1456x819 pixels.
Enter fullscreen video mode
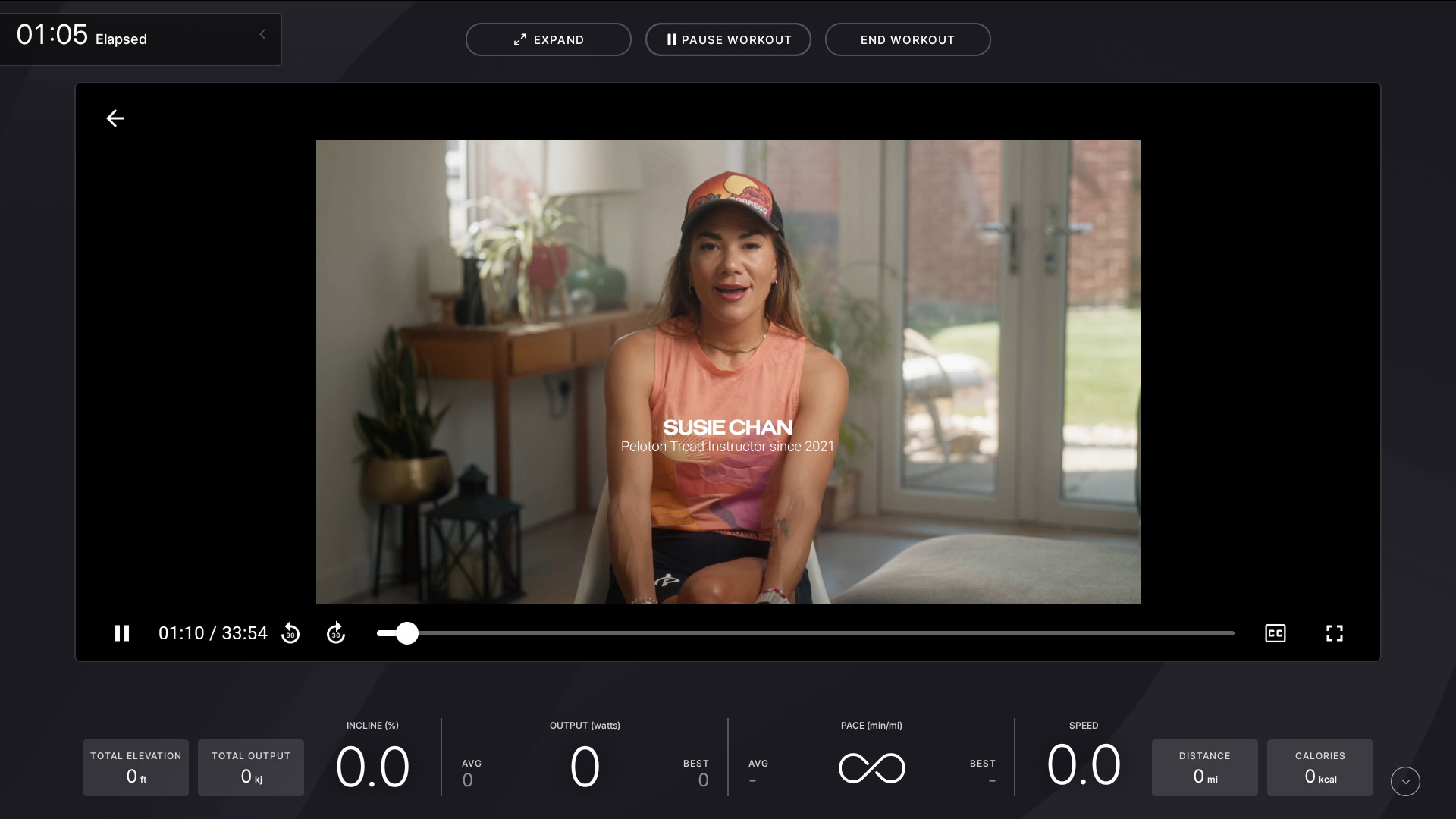(x=1335, y=633)
